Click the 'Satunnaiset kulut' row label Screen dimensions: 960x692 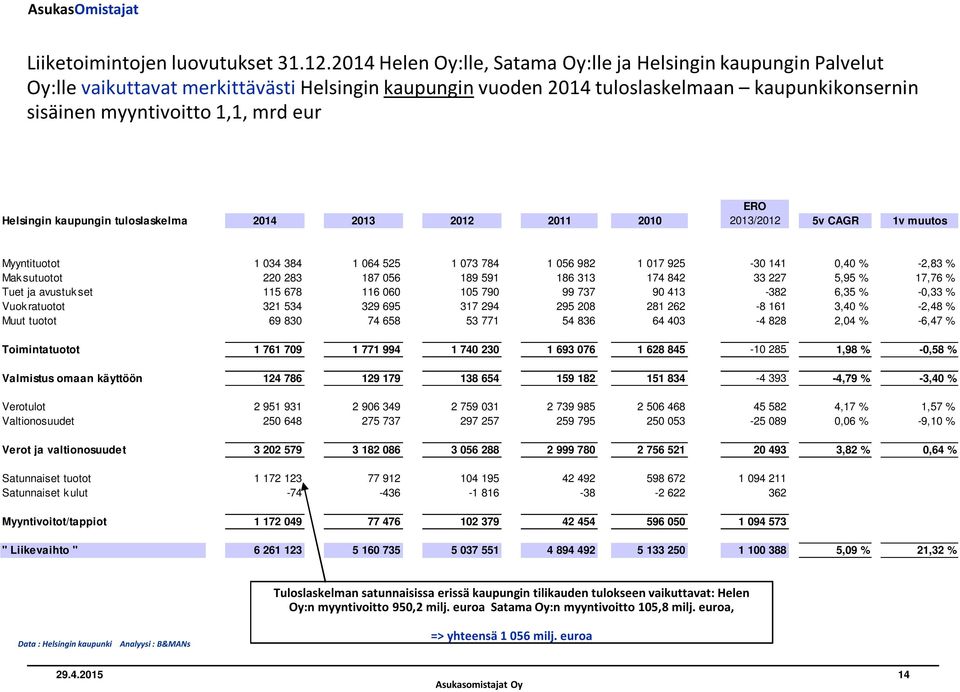[x=45, y=493]
